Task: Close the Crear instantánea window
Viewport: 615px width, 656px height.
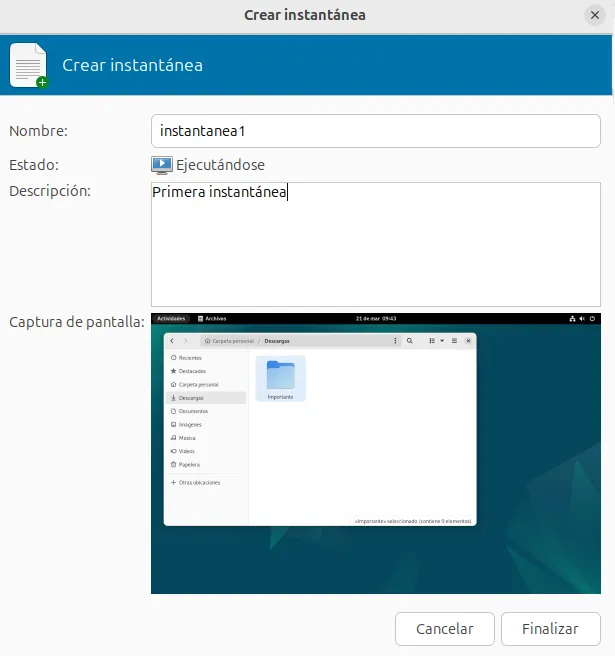Action: pyautogui.click(x=594, y=15)
